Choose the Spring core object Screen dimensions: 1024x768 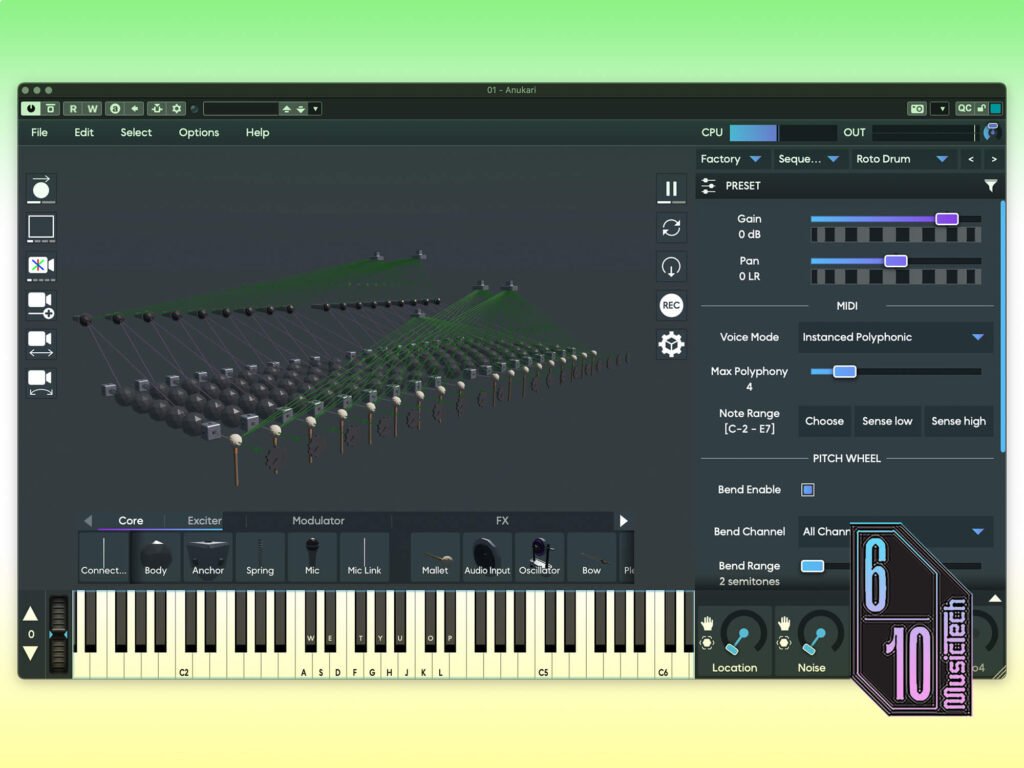pos(260,556)
